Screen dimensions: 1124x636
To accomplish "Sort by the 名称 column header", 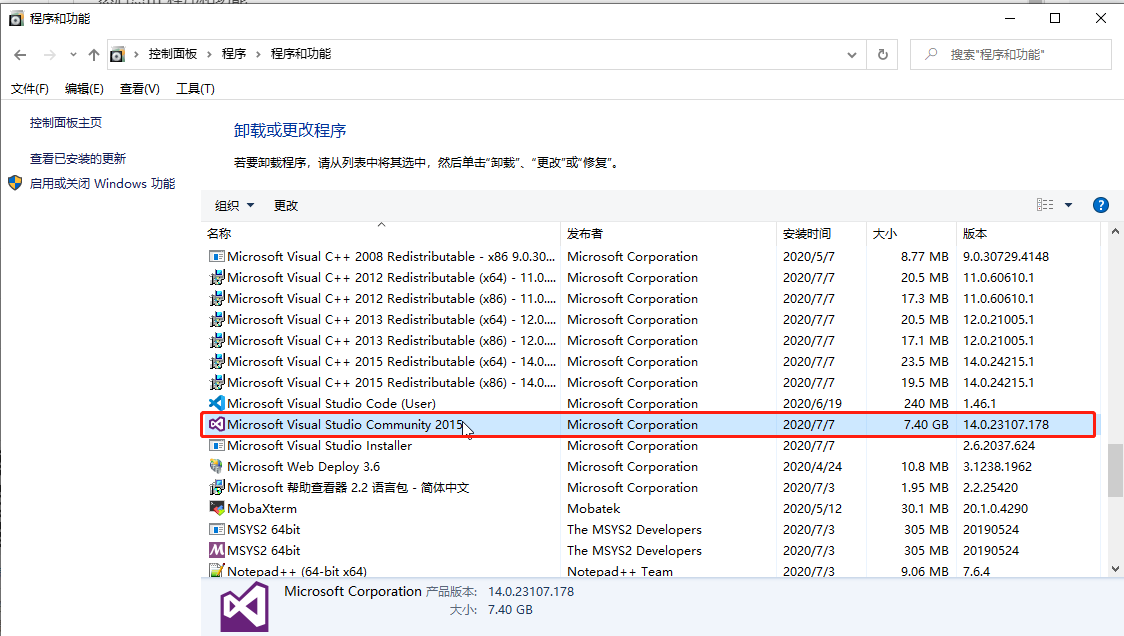I will [x=381, y=234].
